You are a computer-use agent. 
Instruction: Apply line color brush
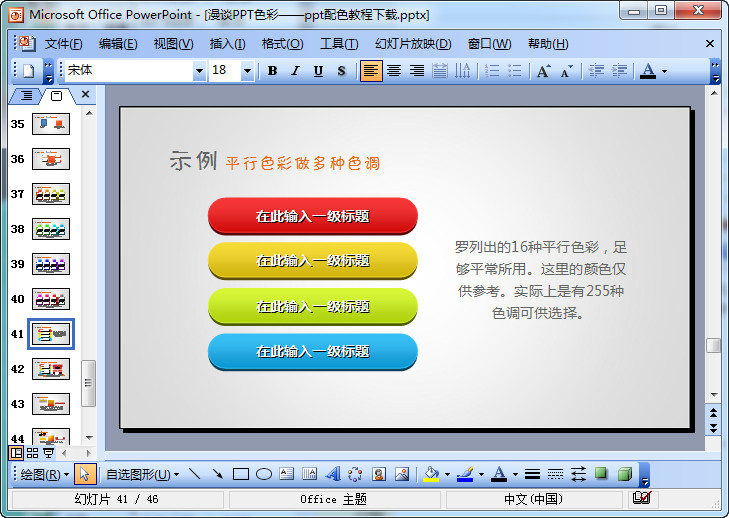(465, 474)
